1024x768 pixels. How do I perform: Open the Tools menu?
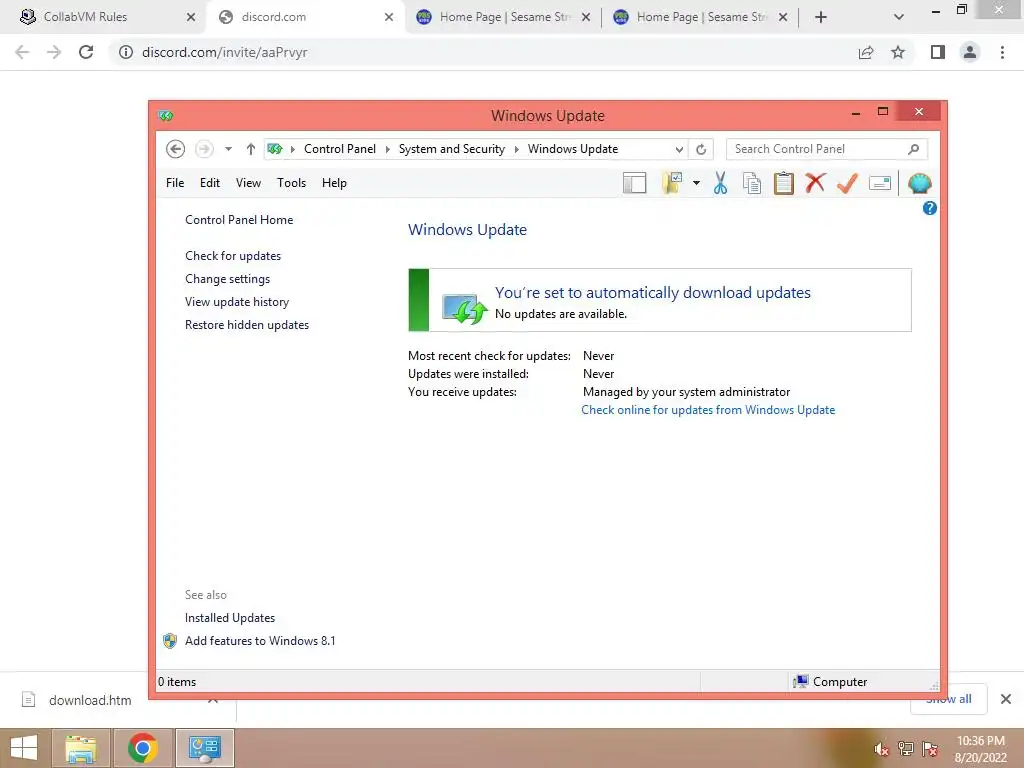pos(291,183)
